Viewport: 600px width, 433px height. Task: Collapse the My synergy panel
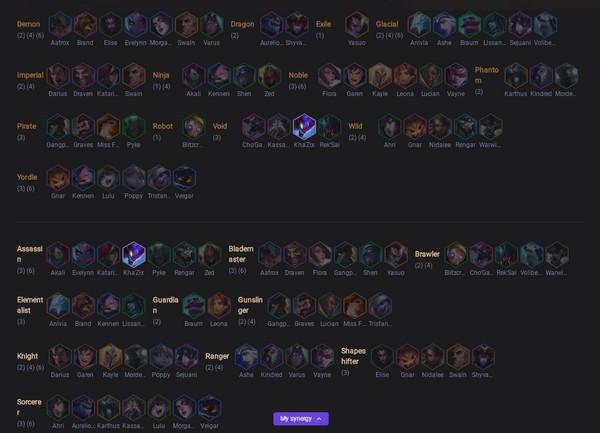[x=301, y=418]
